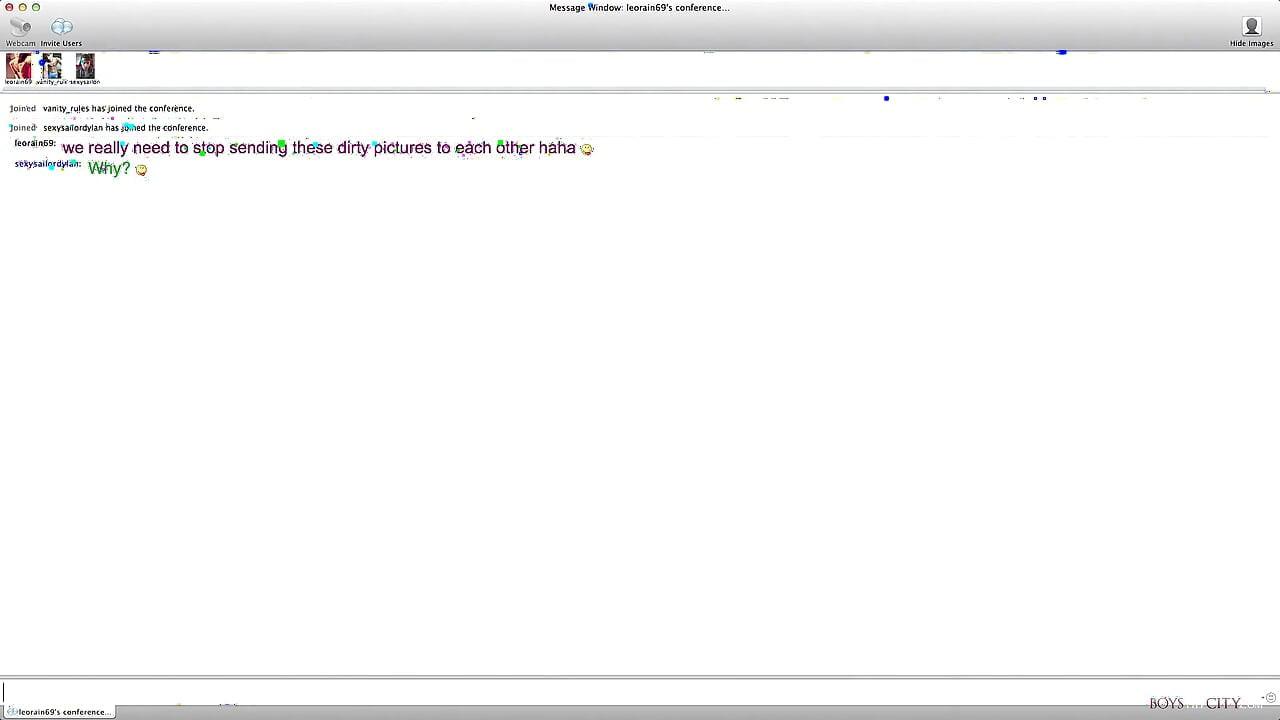Screen dimensions: 1280x720
Task: Zoom the conference window with green button
Action: (x=35, y=7)
